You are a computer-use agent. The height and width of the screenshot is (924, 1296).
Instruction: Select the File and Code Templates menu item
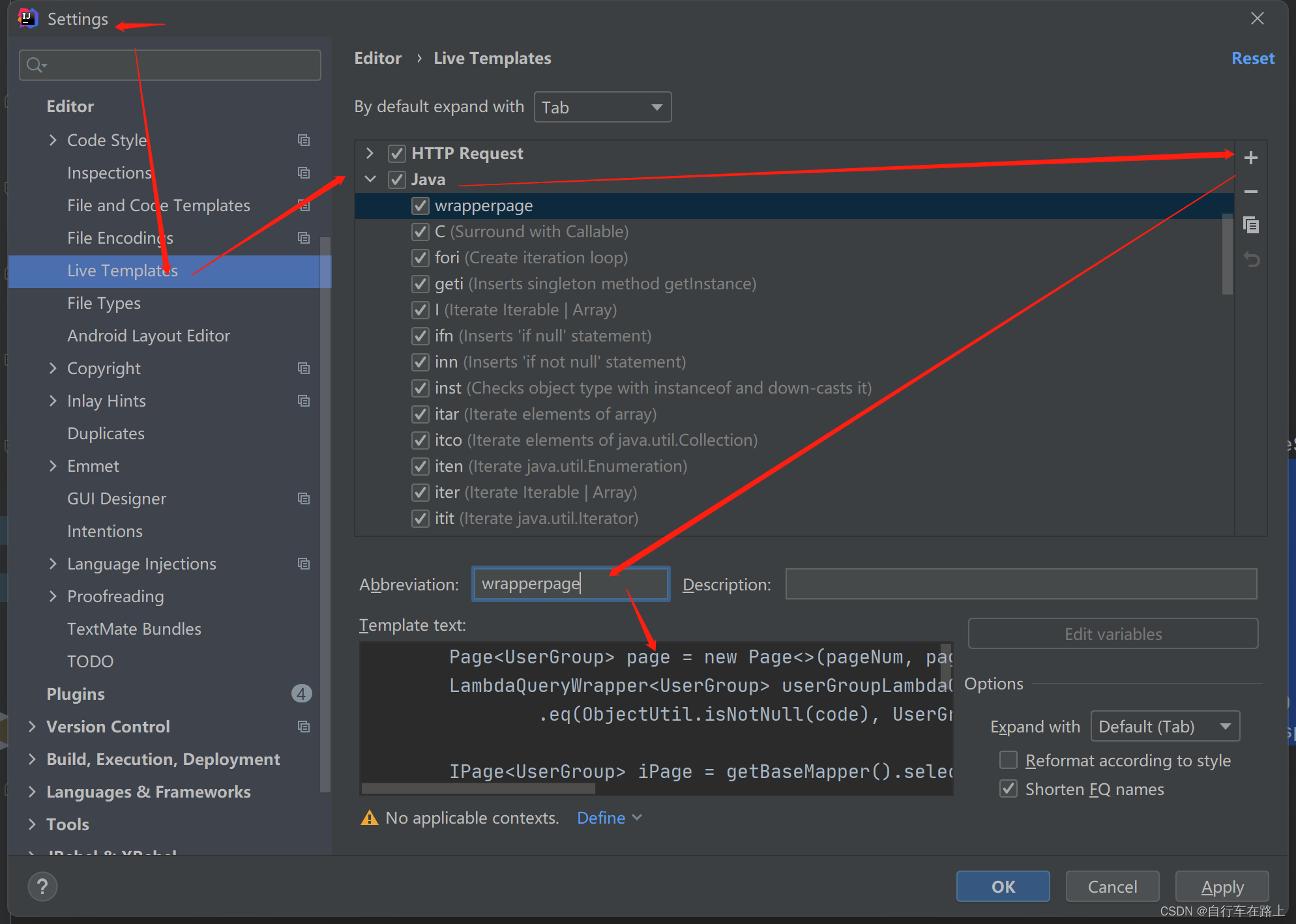(159, 205)
